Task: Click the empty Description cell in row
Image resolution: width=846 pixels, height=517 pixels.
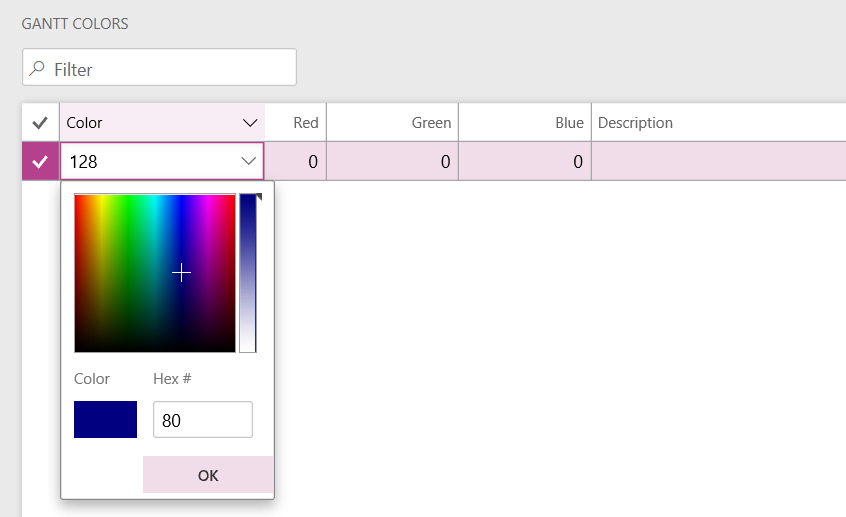Action: point(718,161)
